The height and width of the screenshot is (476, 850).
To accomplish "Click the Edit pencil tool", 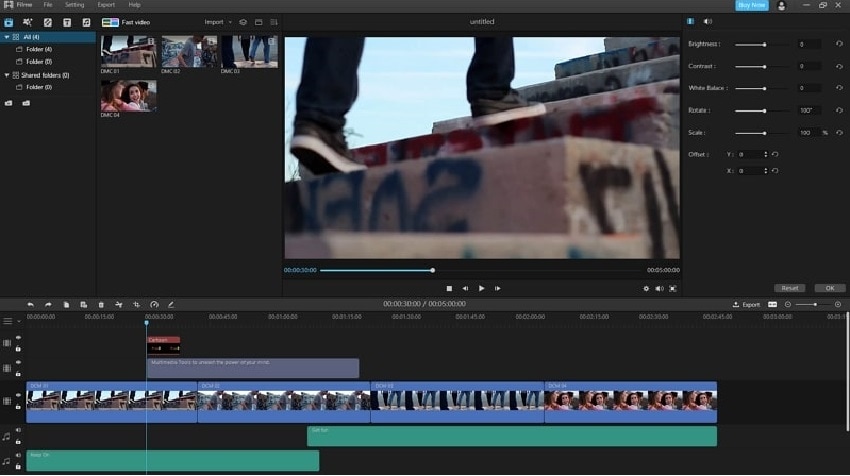I will tap(171, 305).
